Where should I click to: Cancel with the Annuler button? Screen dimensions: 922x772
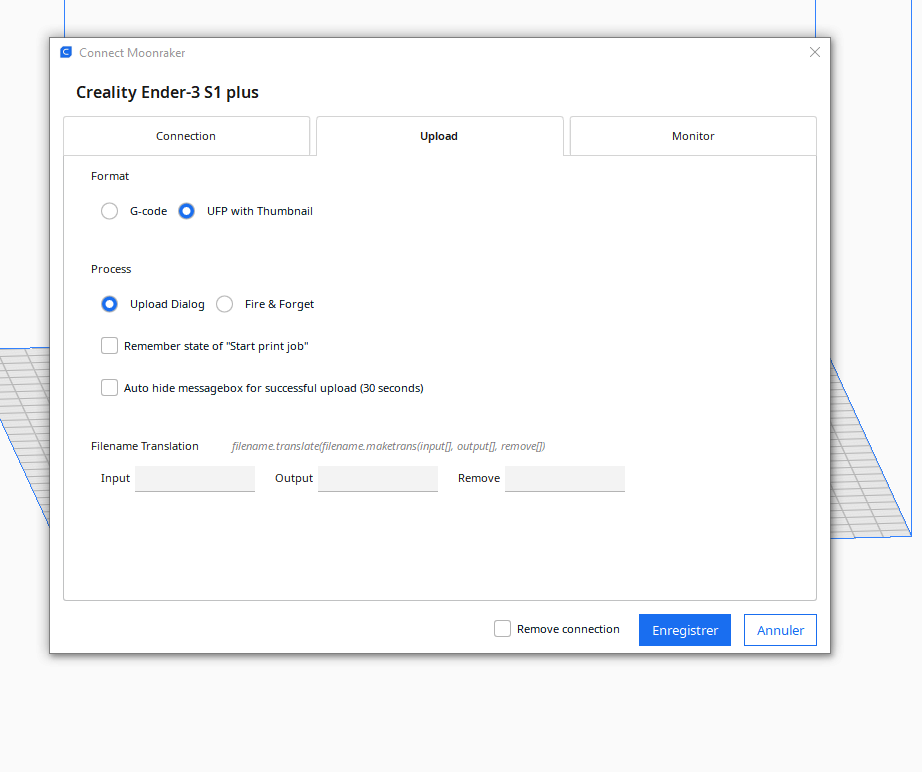[x=780, y=630]
